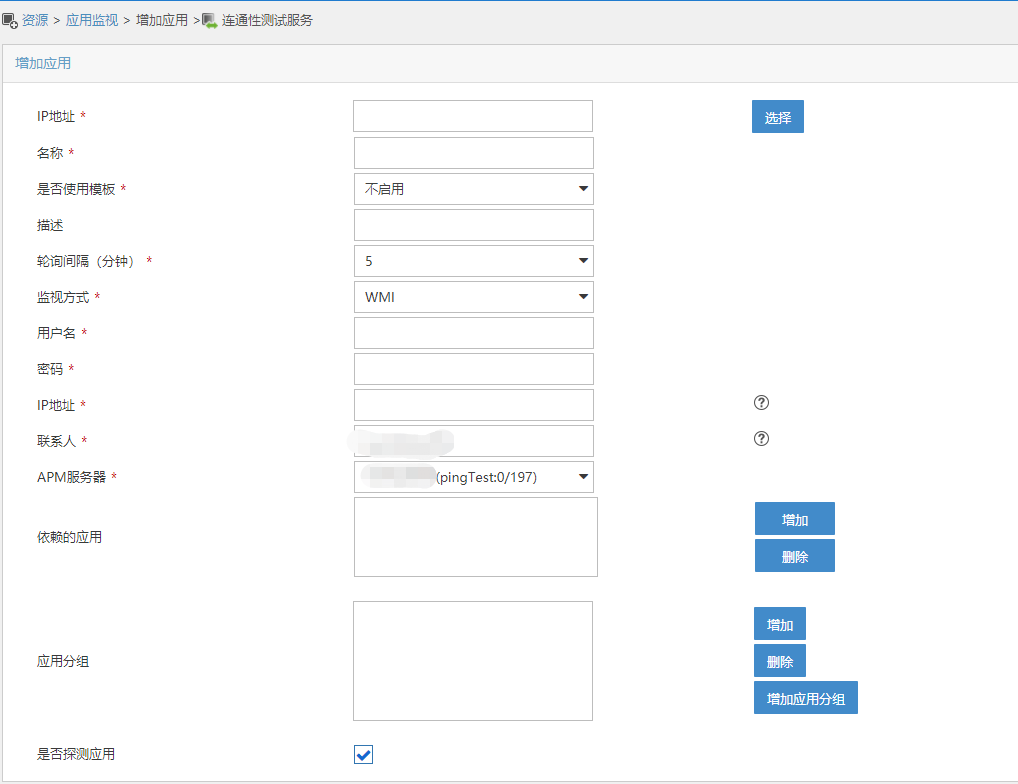Open the 监视方式 dropdown showing WMI
The width and height of the screenshot is (1018, 784).
point(474,297)
